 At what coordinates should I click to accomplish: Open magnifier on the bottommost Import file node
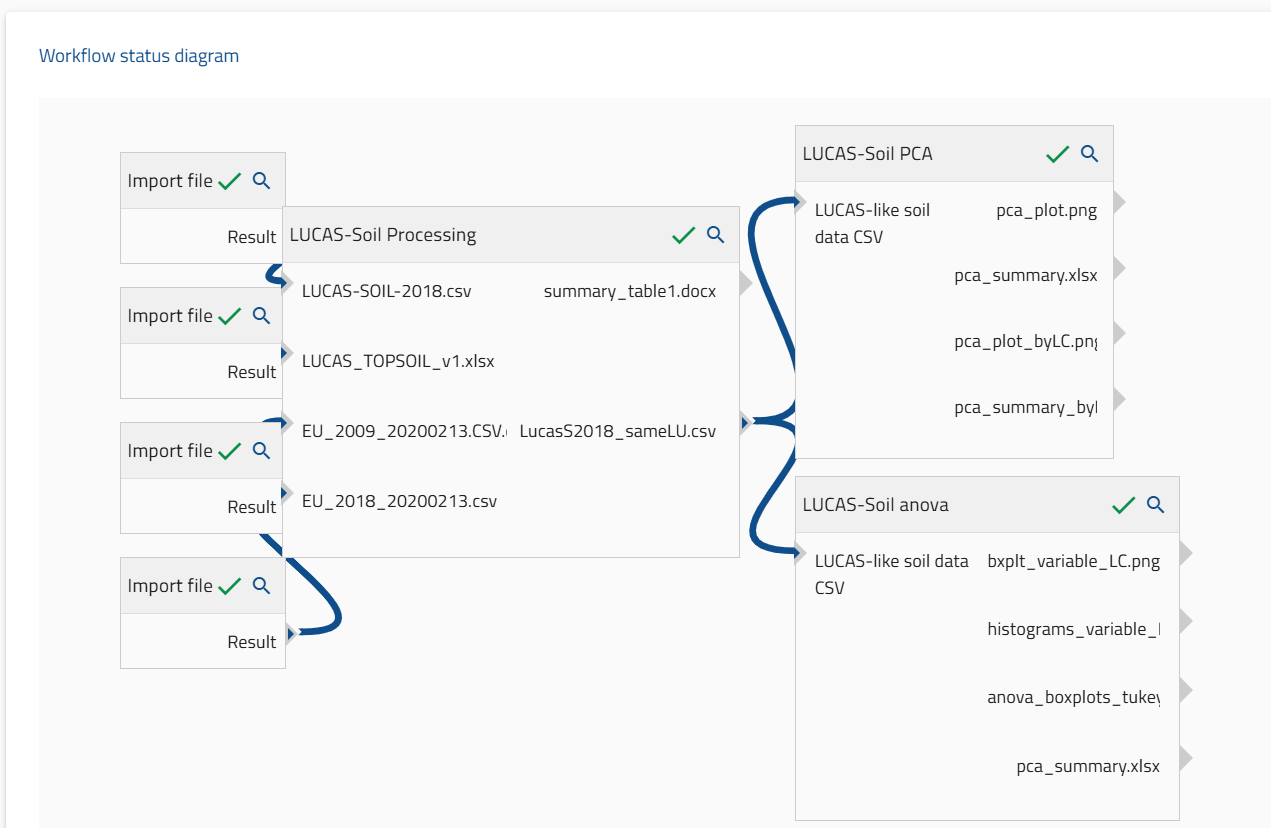tap(261, 586)
